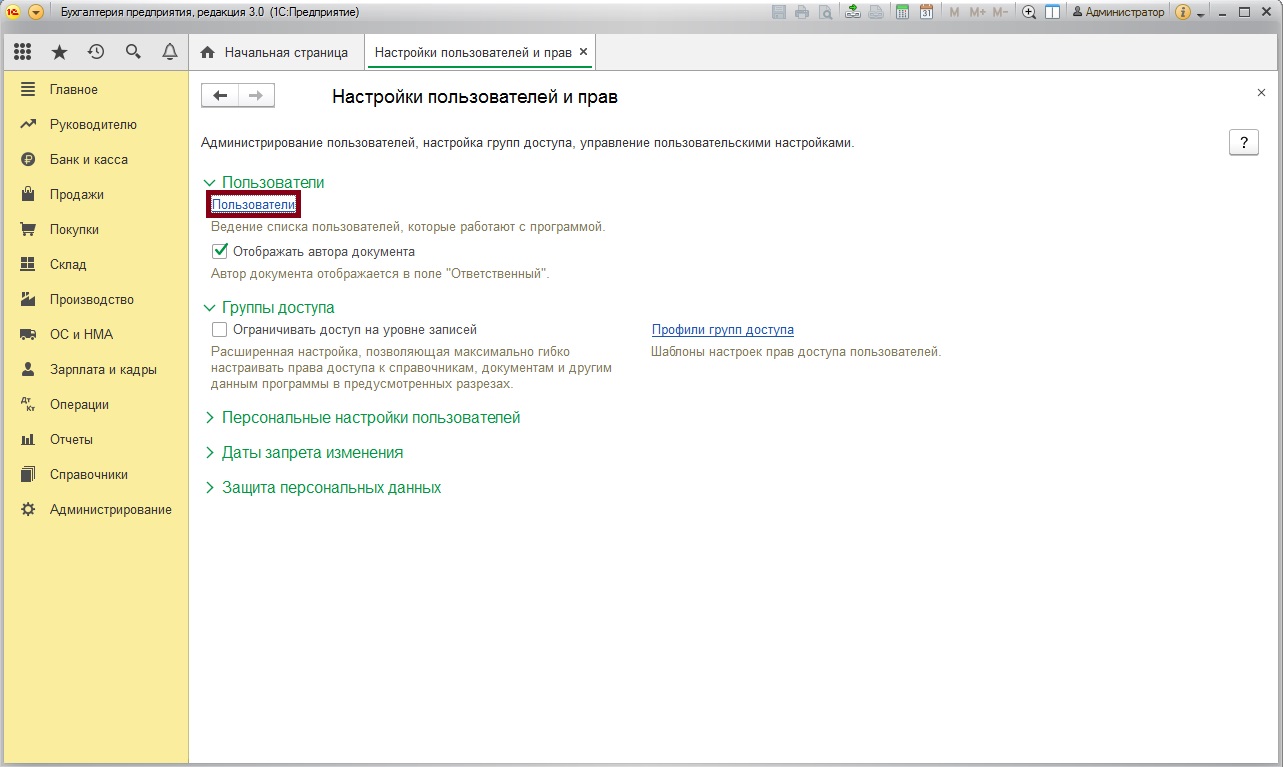Viewport: 1283px width, 767px height.
Task: Open the Справочники section
Action: (x=89, y=474)
